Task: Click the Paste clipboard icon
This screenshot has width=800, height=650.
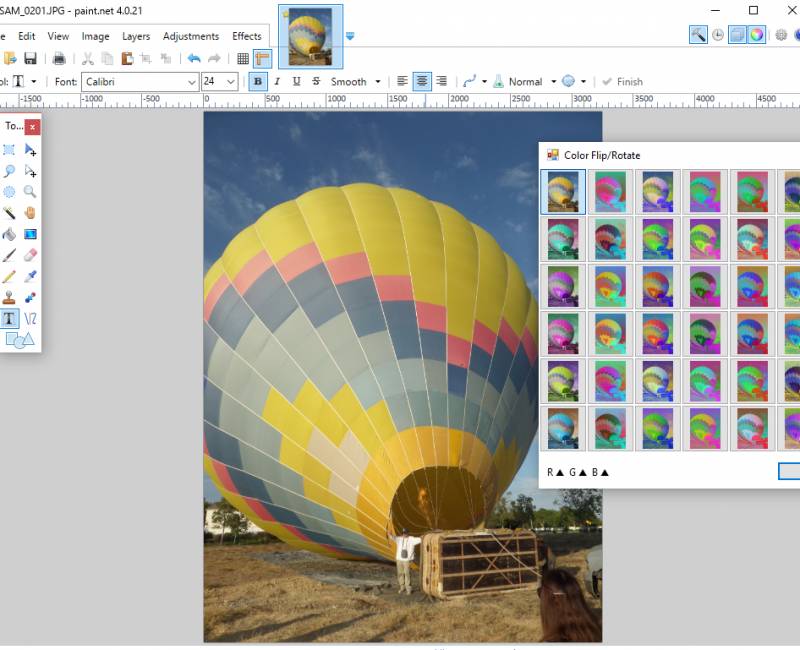Action: tap(127, 59)
